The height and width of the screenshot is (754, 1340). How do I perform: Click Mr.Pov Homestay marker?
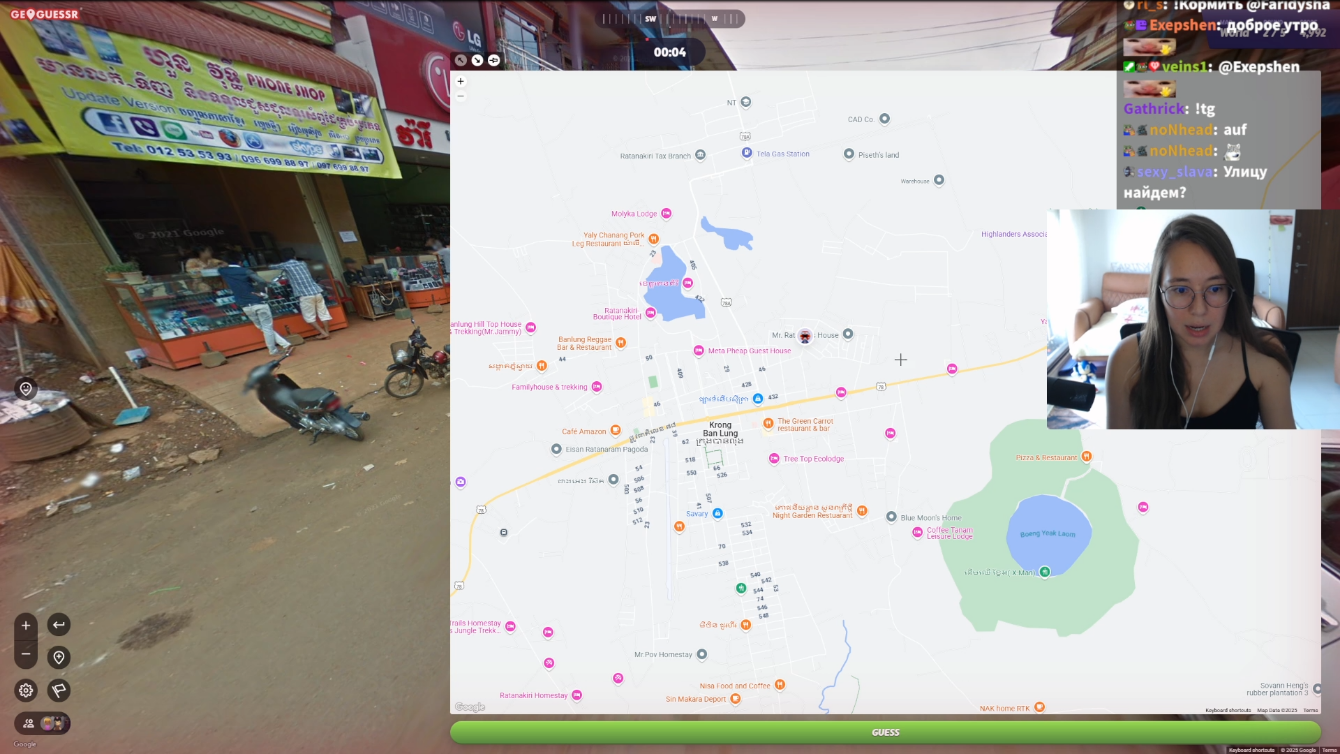[701, 654]
